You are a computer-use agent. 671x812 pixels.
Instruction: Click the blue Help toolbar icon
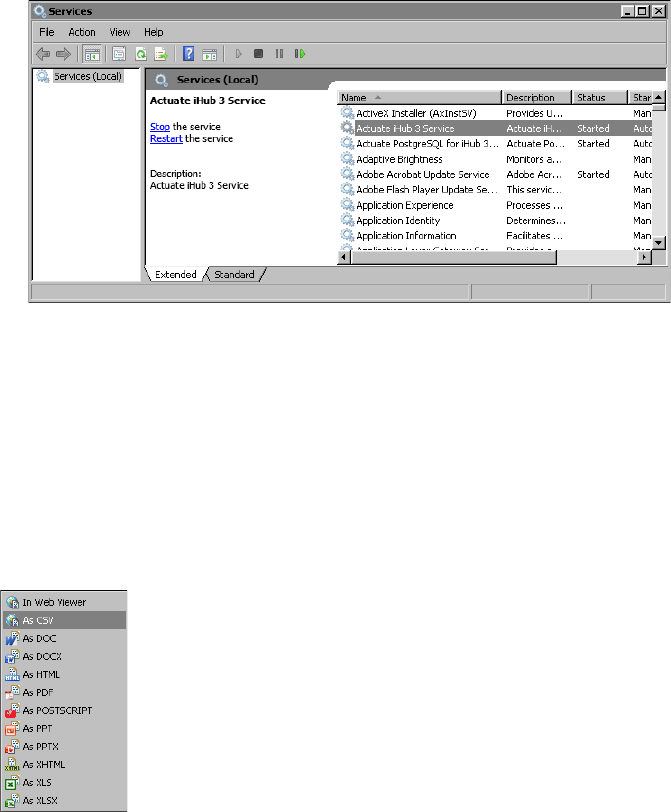click(x=188, y=54)
